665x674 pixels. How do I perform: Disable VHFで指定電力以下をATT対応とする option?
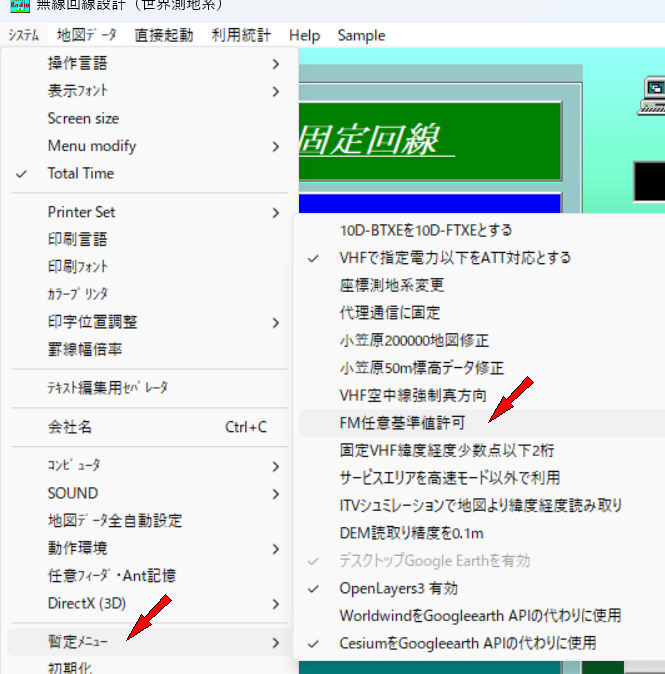click(455, 257)
